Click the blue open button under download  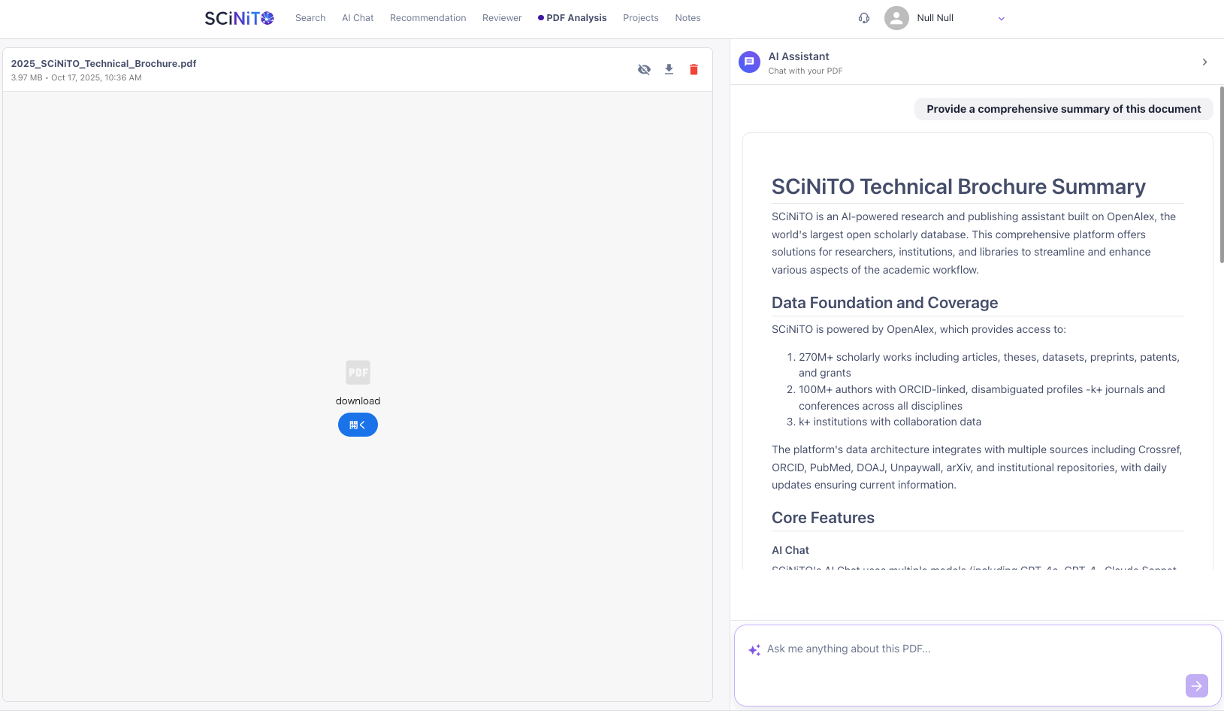(358, 425)
